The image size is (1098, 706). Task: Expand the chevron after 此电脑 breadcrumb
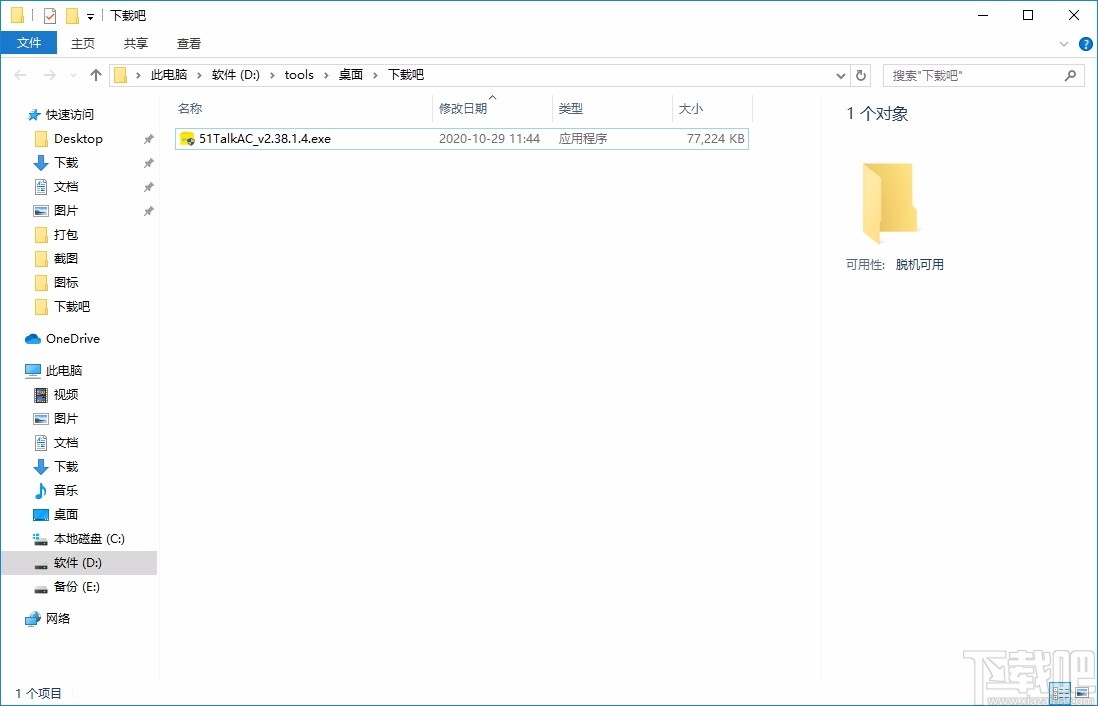click(x=200, y=75)
